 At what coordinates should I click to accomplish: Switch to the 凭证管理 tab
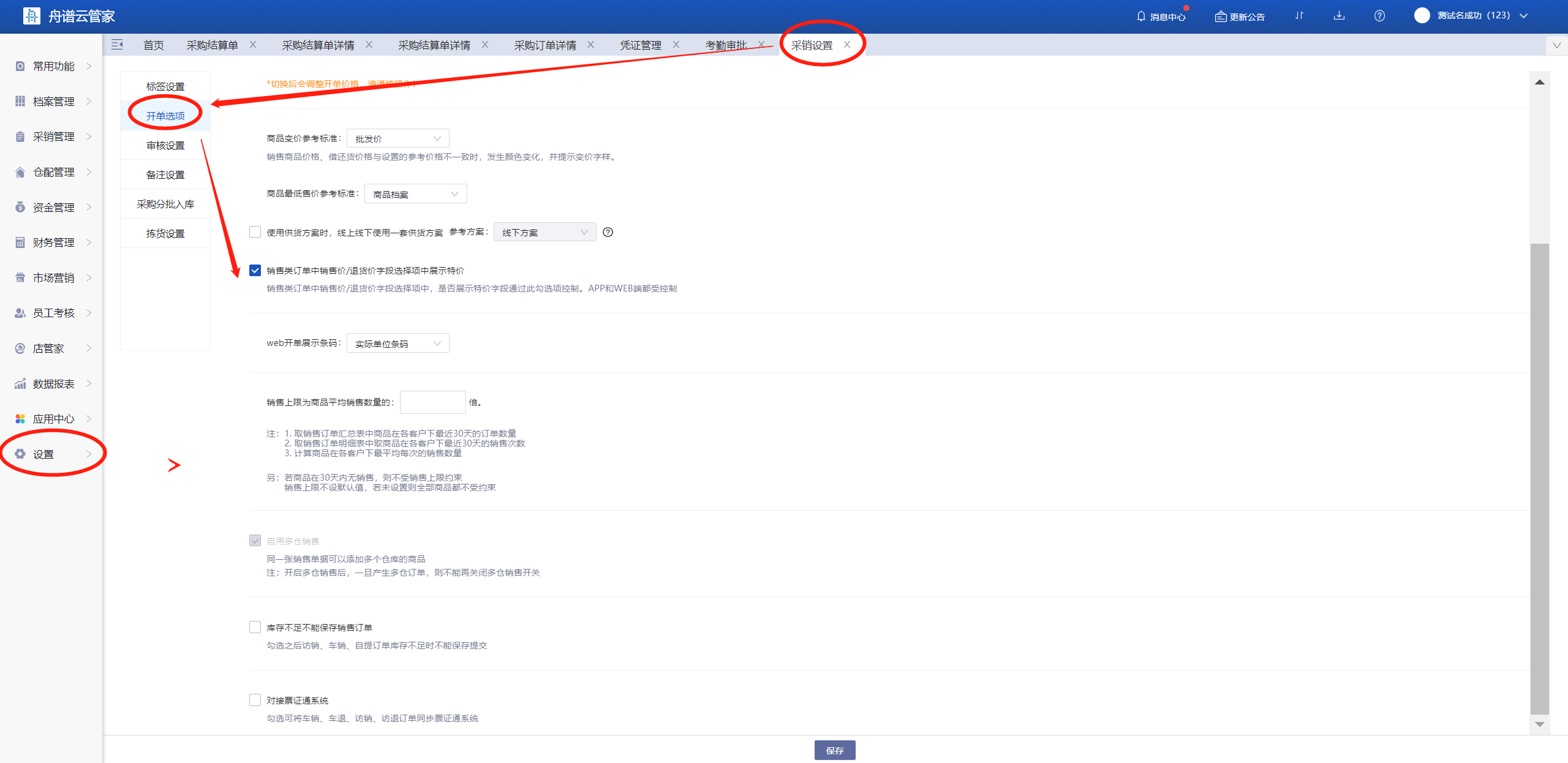[640, 45]
